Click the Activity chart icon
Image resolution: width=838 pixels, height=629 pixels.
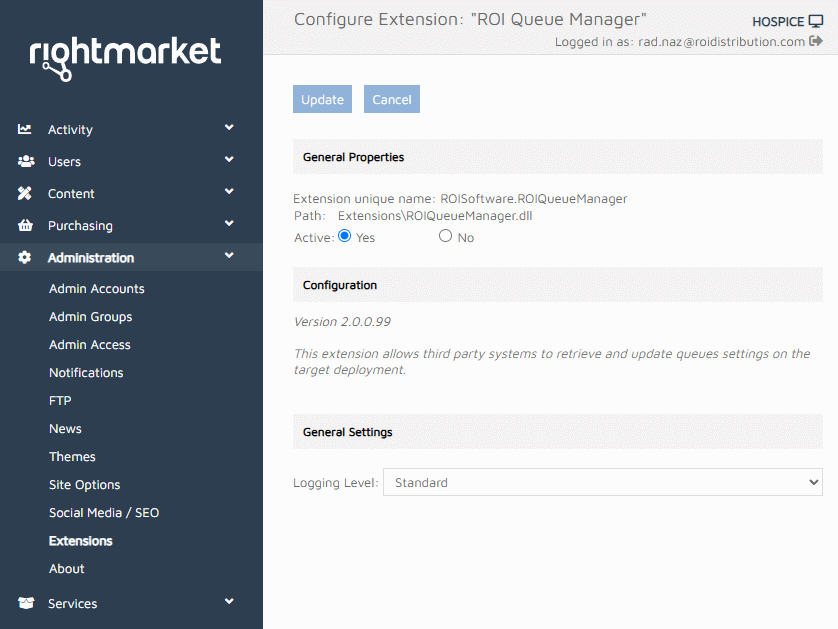25,129
